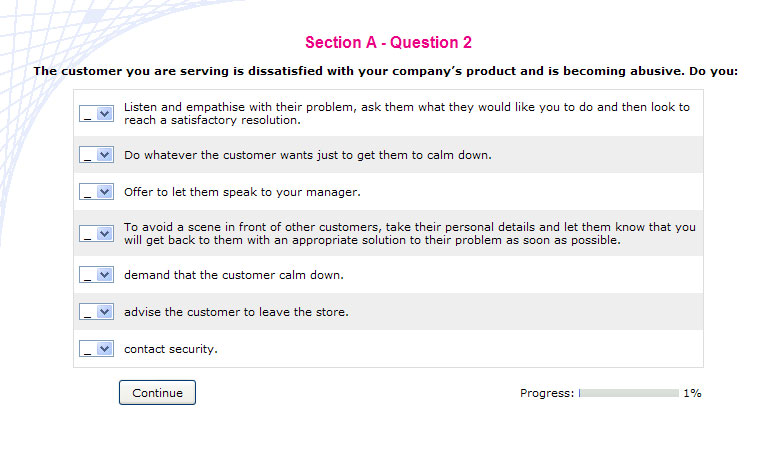The image size is (777, 449).
Task: Expand dropdown for 'advise the customer to leave the store'
Action: click(x=97, y=312)
